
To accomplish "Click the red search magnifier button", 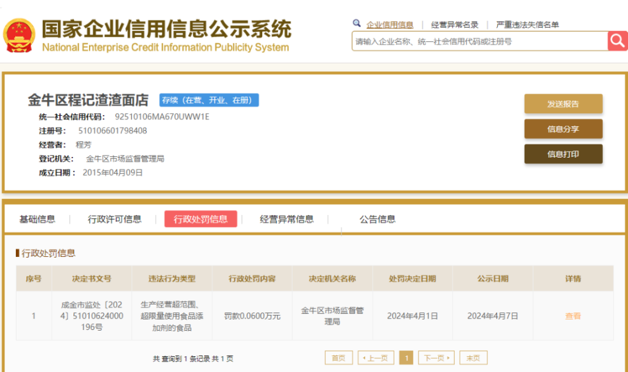I will (617, 41).
